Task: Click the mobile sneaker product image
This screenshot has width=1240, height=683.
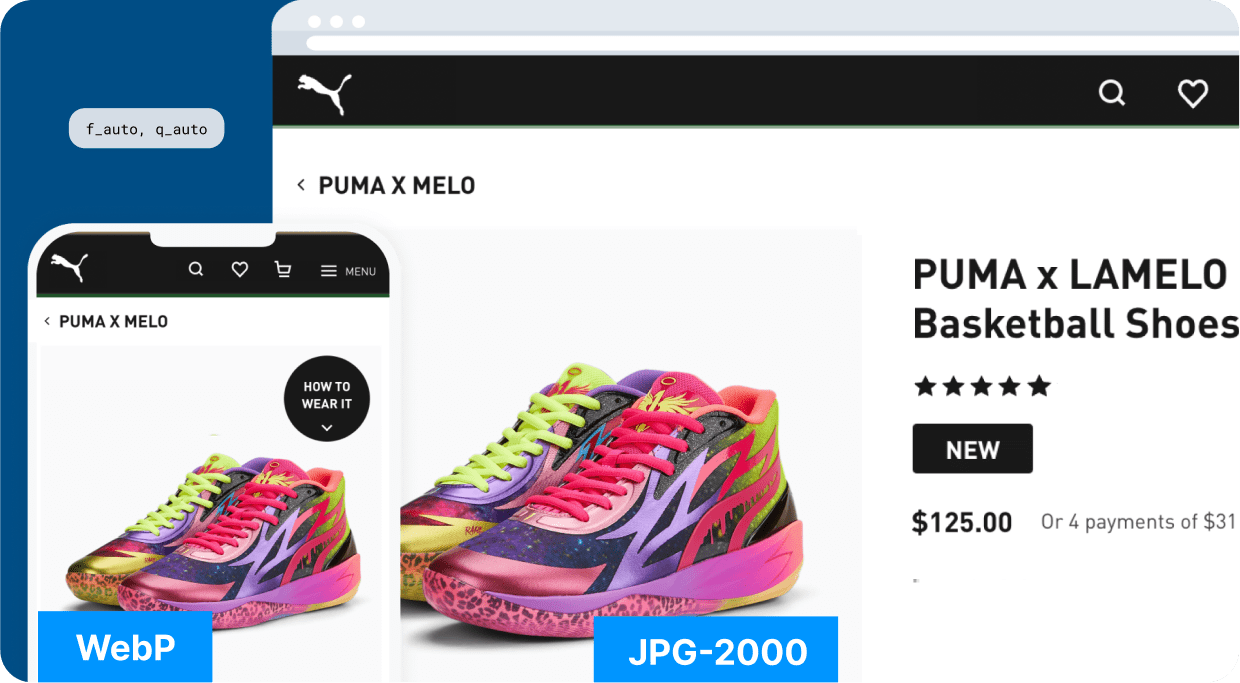Action: click(210, 540)
